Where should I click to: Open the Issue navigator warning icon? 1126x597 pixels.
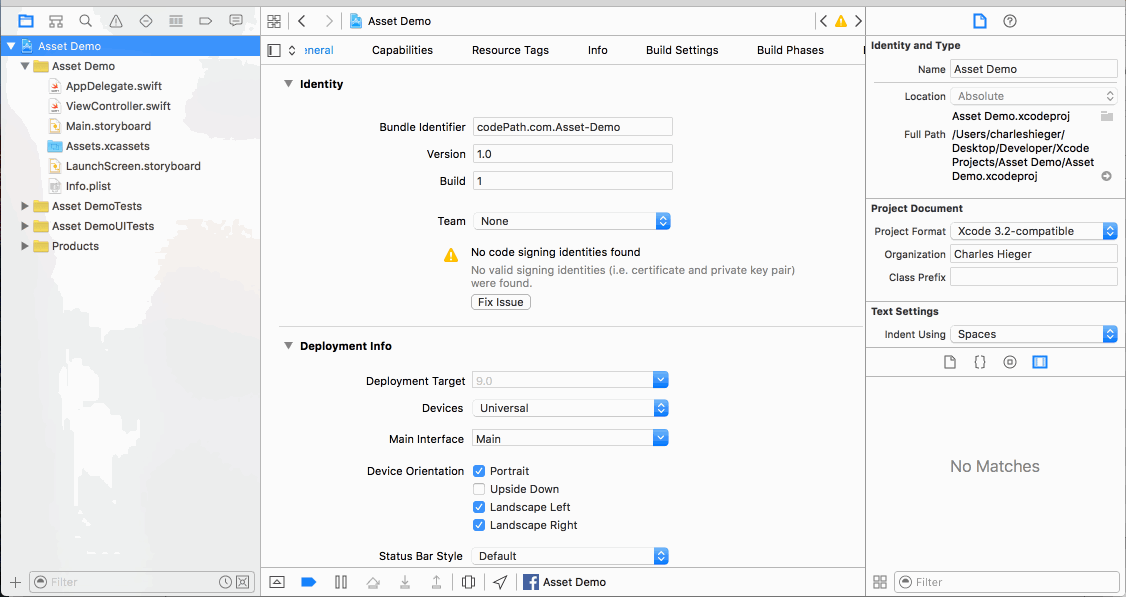click(x=116, y=21)
